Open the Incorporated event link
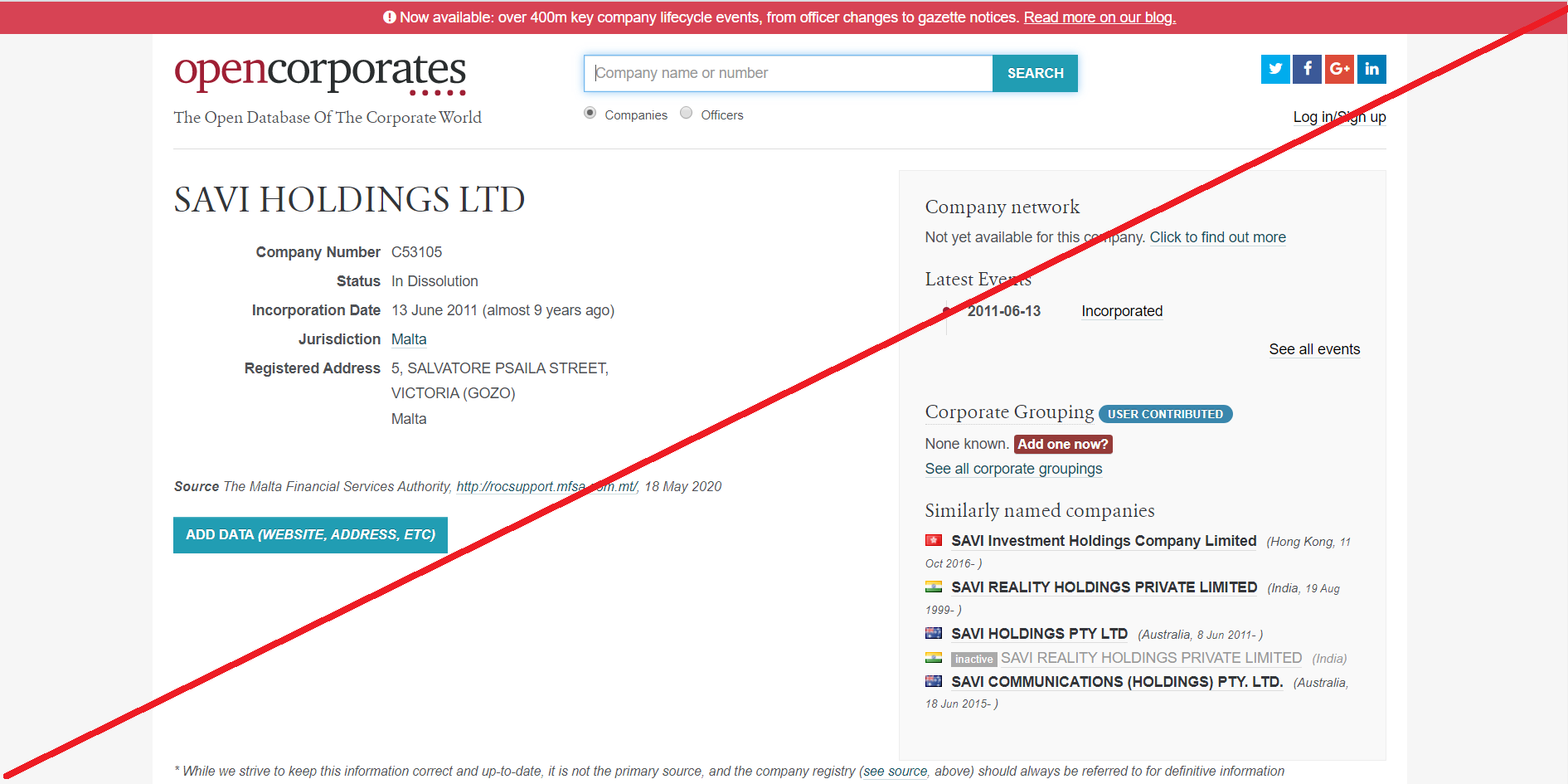The width and height of the screenshot is (1568, 784). [x=1122, y=311]
